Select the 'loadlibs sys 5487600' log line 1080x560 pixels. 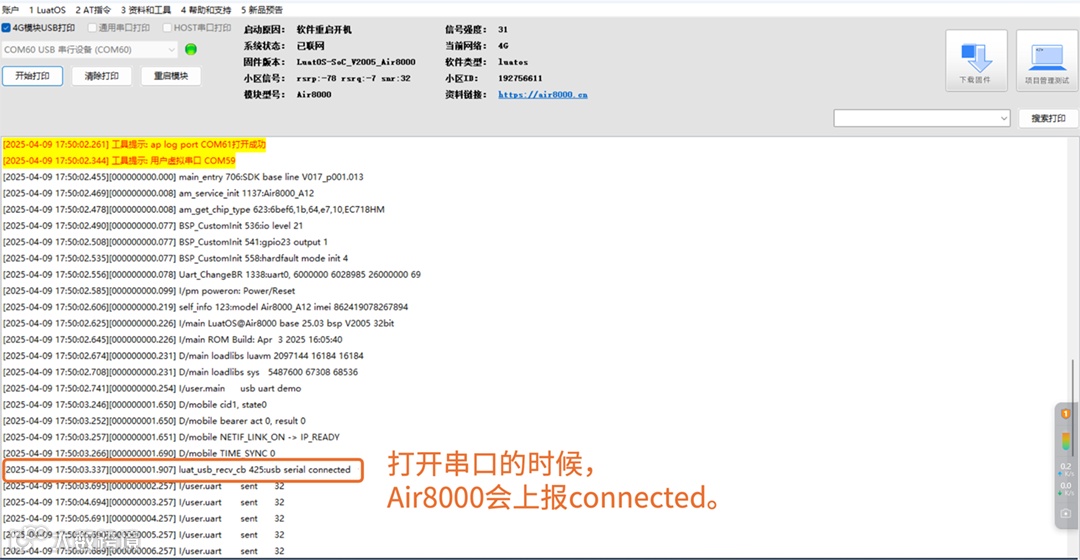coord(180,372)
